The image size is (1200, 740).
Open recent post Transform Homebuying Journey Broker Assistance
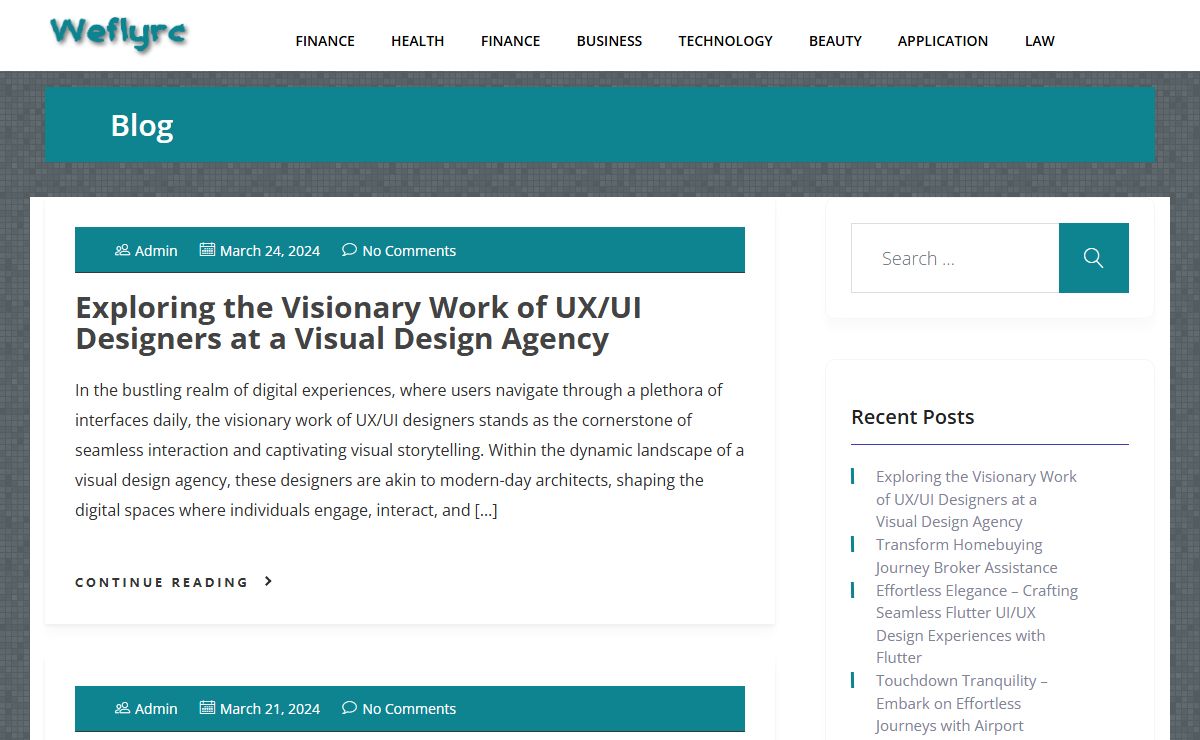tap(965, 556)
